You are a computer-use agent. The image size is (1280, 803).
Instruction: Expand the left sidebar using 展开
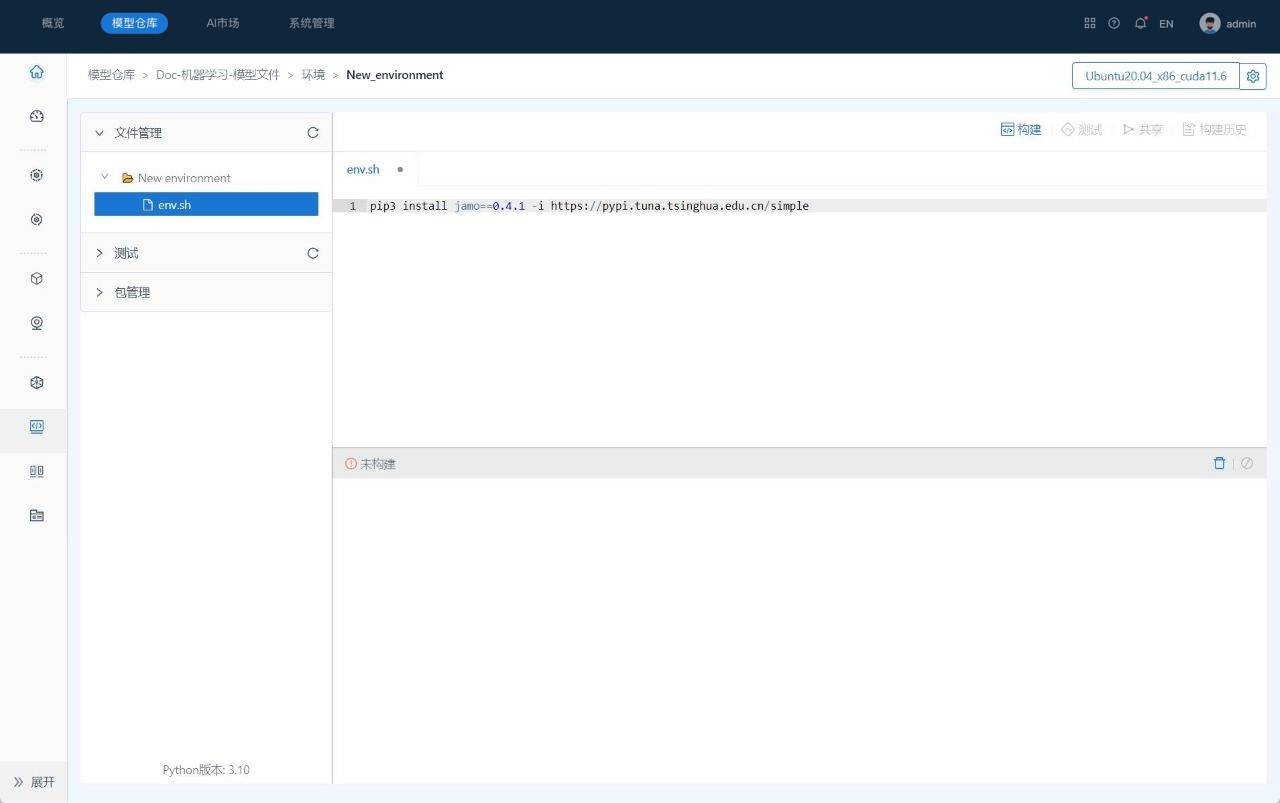point(34,782)
